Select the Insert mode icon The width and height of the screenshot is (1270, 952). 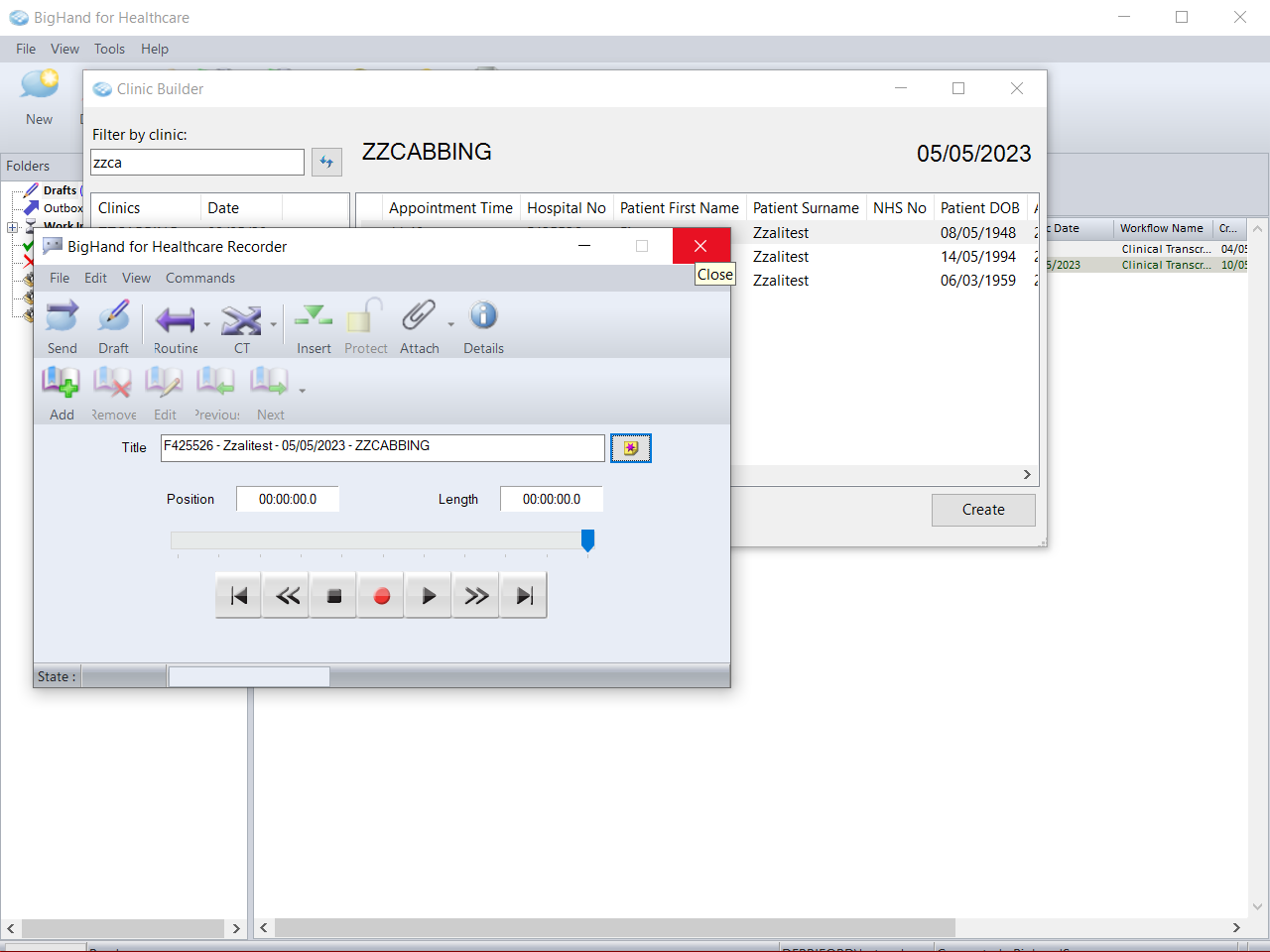coord(314,317)
